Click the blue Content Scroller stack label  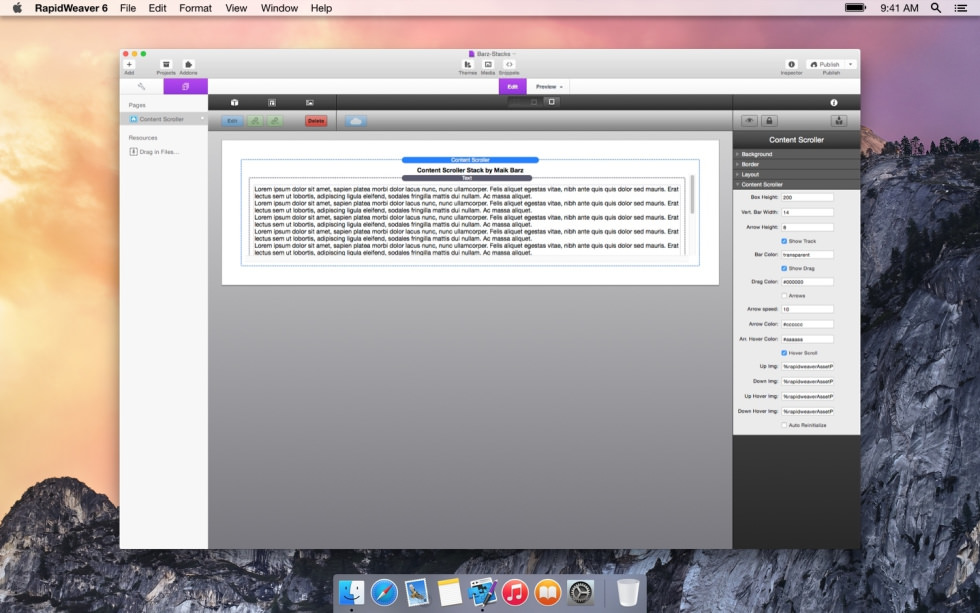(470, 160)
